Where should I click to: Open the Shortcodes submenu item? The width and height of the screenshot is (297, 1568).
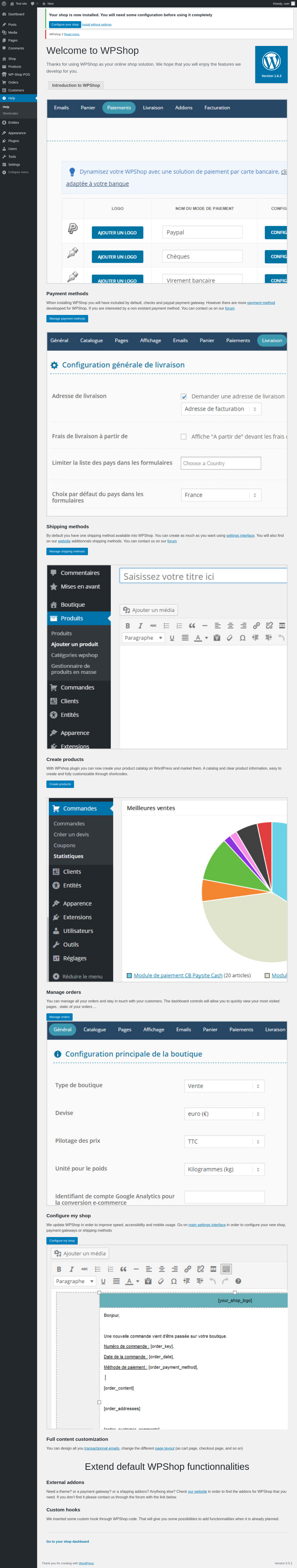10,113
